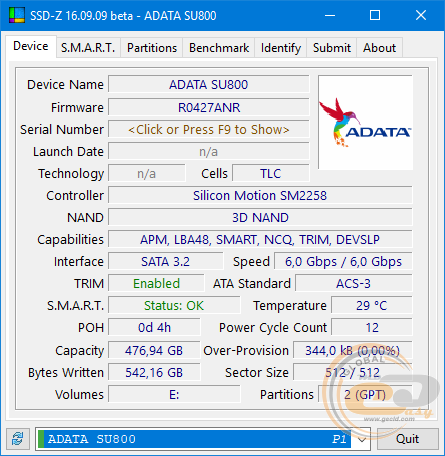Click the Sector Size value 512 / 512
The width and height of the screenshot is (445, 456).
[353, 372]
